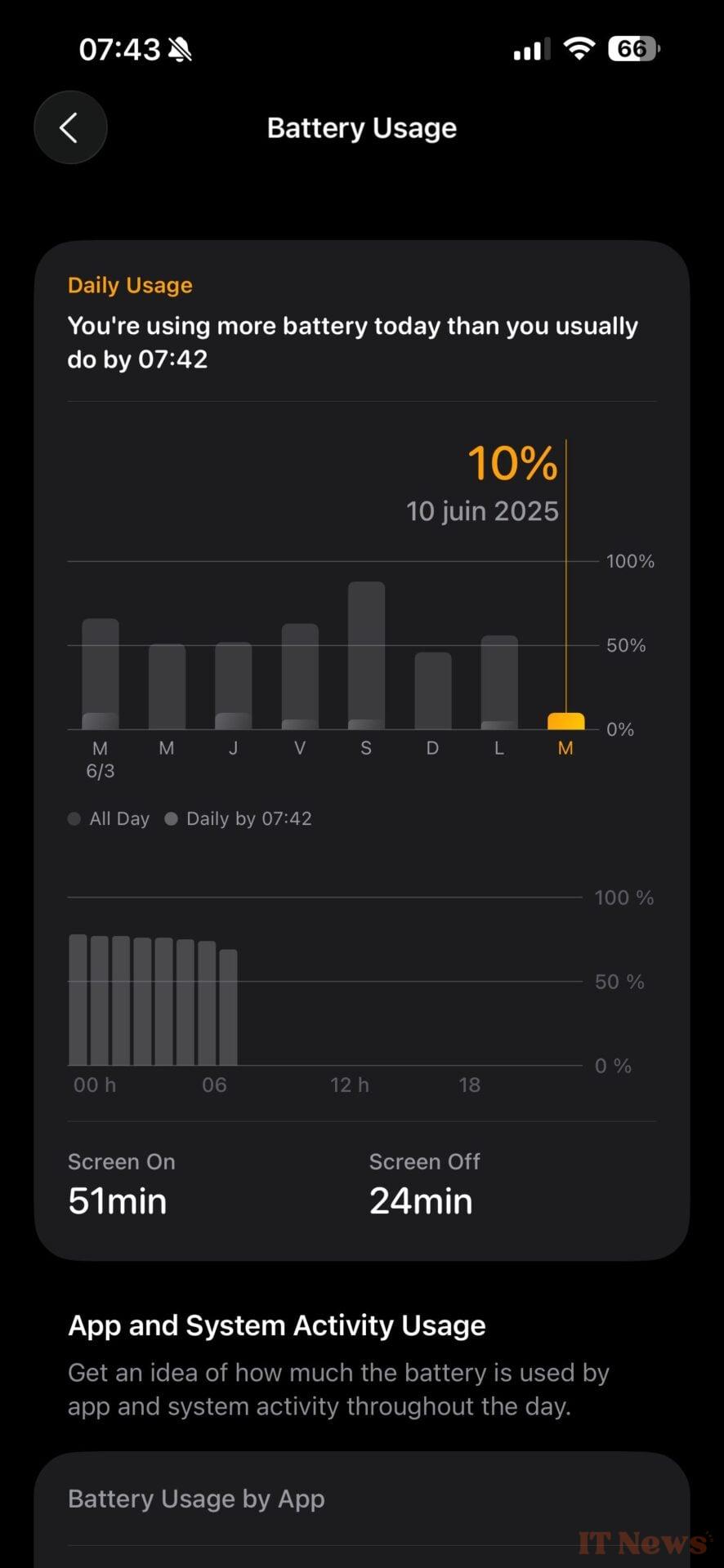Tap the status bar clock 07:43
This screenshot has width=724, height=1568.
[x=119, y=50]
